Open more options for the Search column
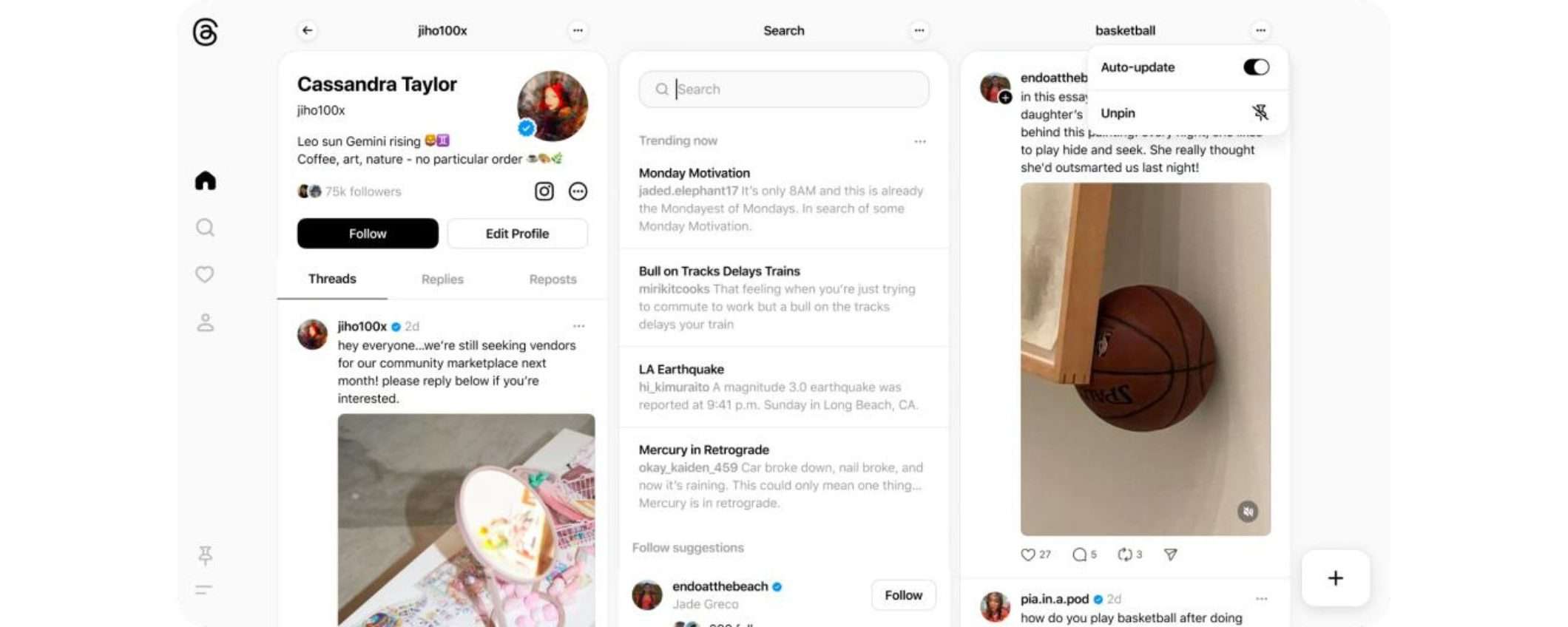The image size is (1568, 627). (919, 30)
